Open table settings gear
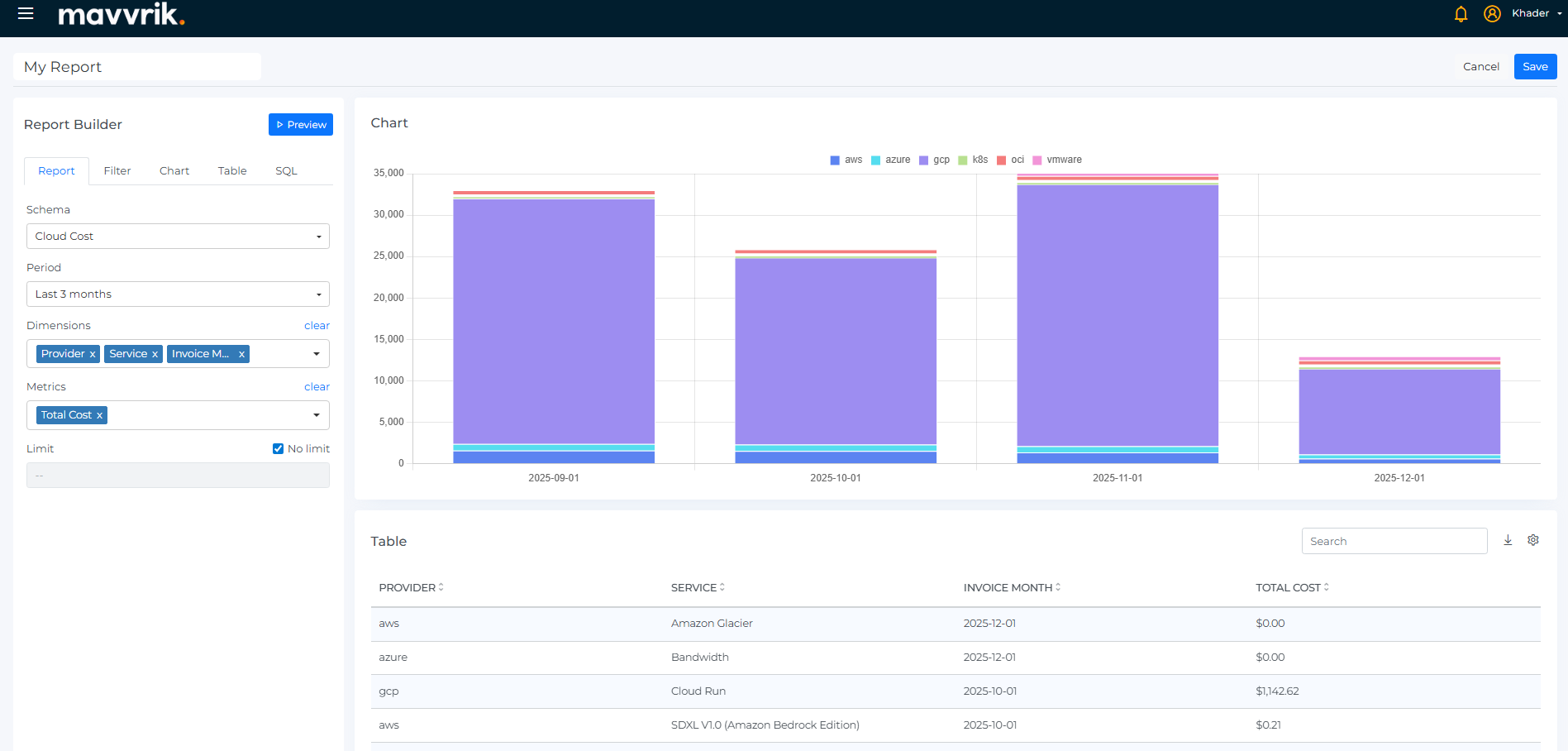Viewport: 1568px width, 751px height. click(x=1533, y=540)
